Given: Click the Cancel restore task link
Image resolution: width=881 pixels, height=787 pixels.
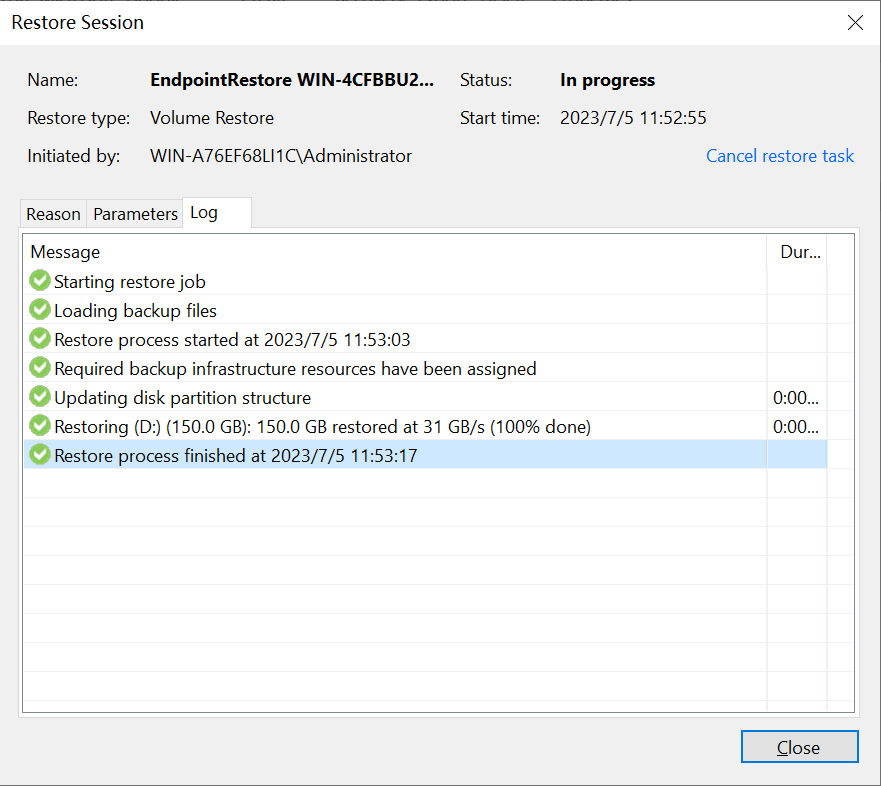Looking at the screenshot, I should [x=780, y=156].
